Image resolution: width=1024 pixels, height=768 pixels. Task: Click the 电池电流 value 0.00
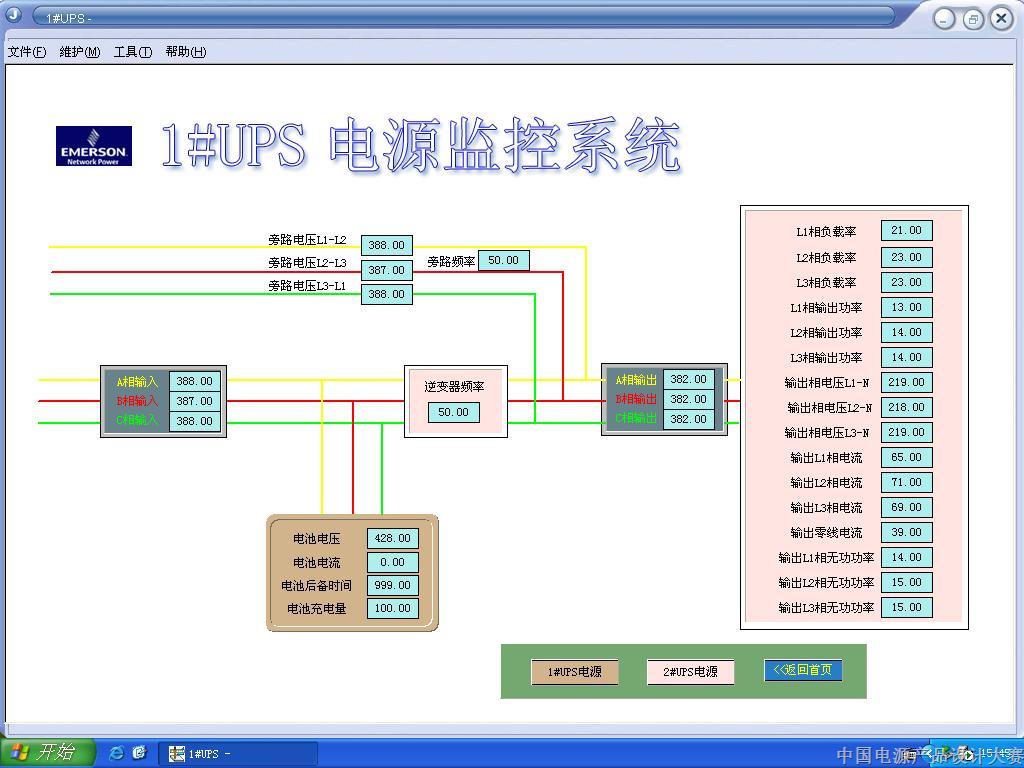point(392,562)
